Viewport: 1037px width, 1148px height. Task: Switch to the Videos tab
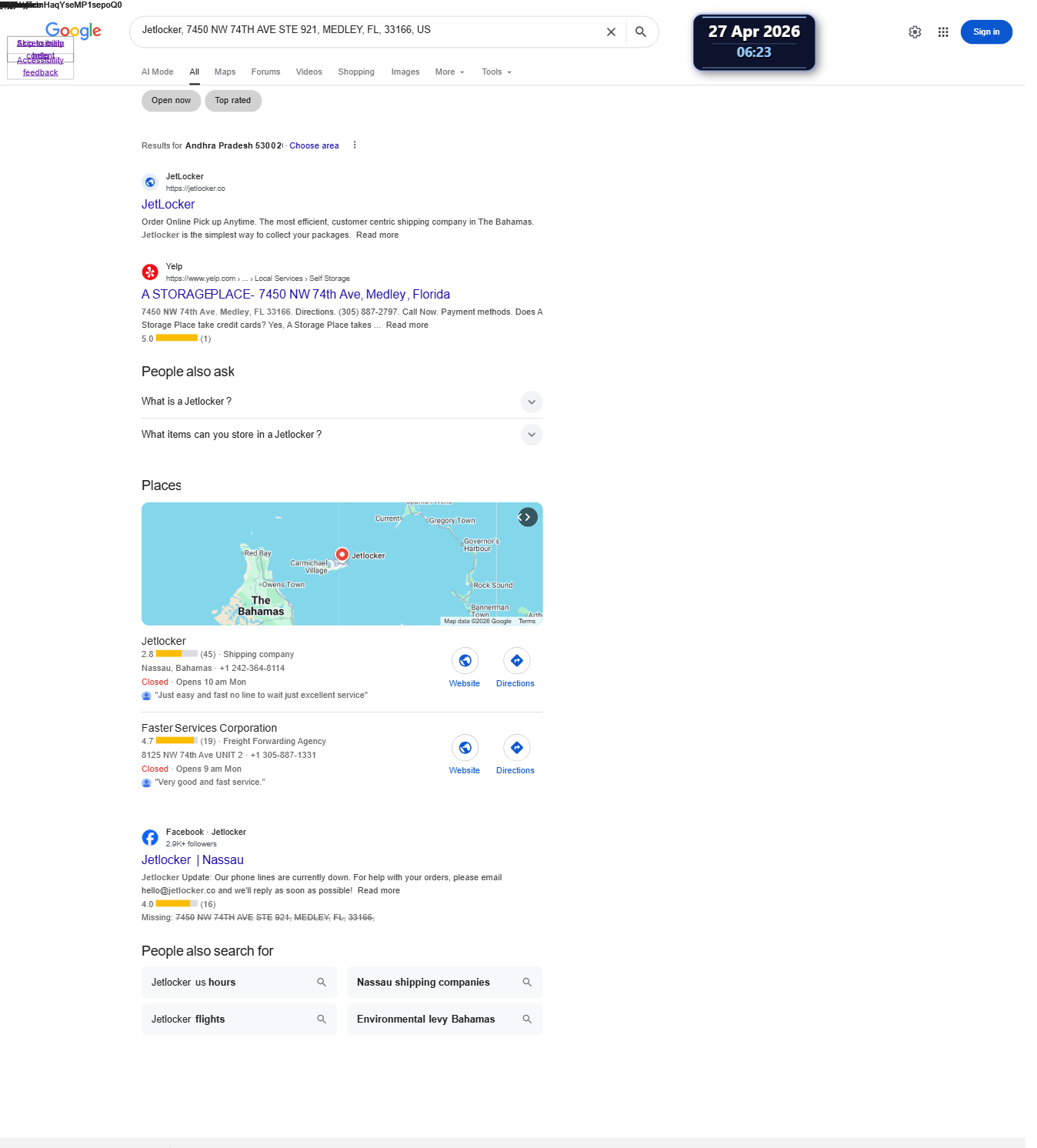(x=309, y=72)
